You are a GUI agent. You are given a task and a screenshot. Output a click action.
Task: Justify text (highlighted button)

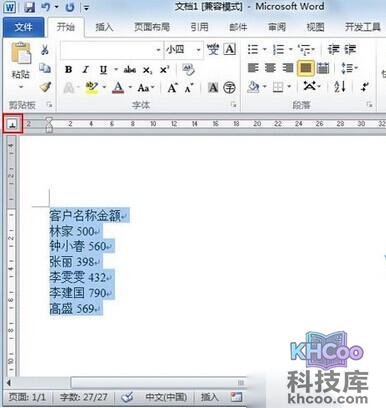coord(306,68)
